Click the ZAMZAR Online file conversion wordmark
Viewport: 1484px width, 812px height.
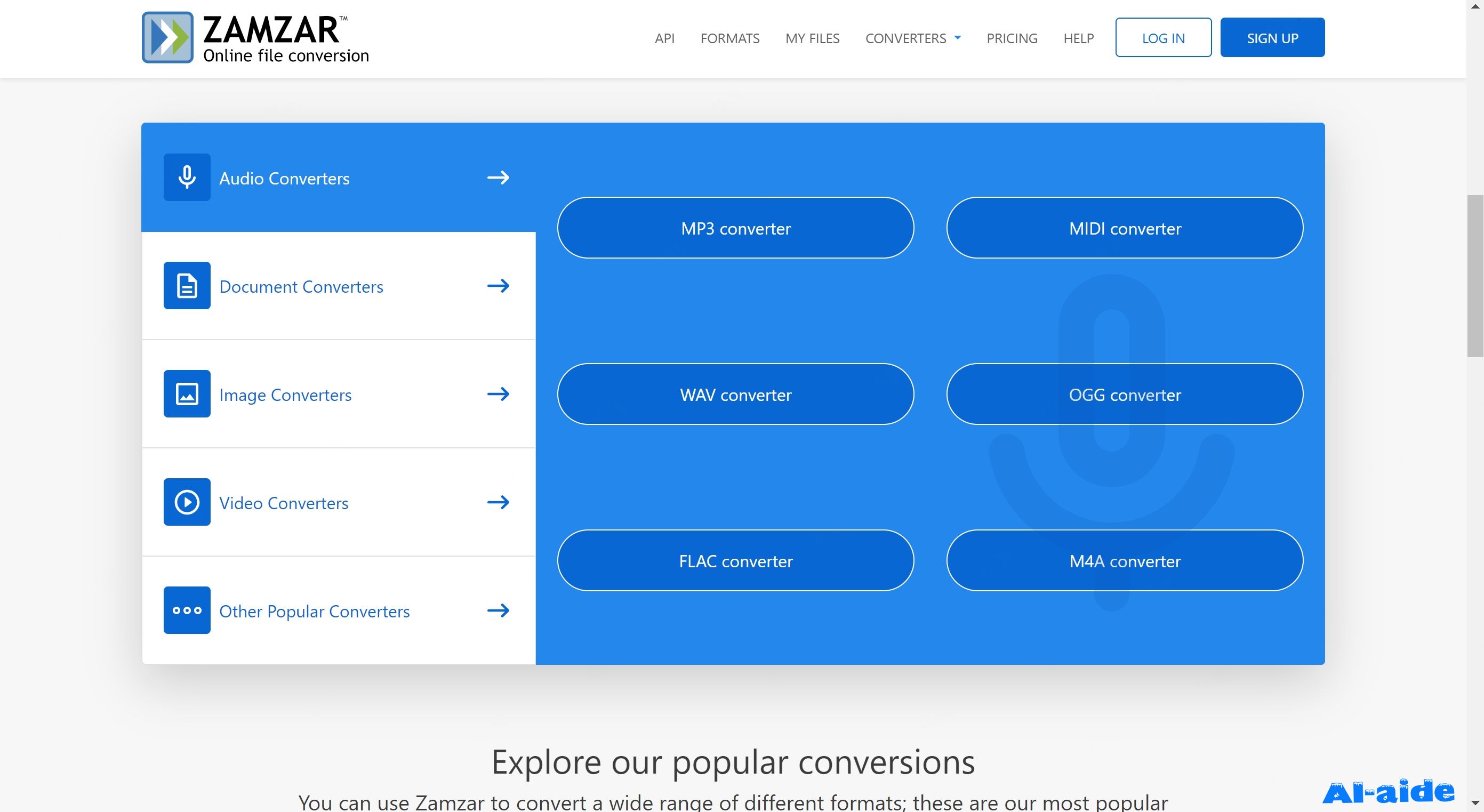(x=286, y=38)
